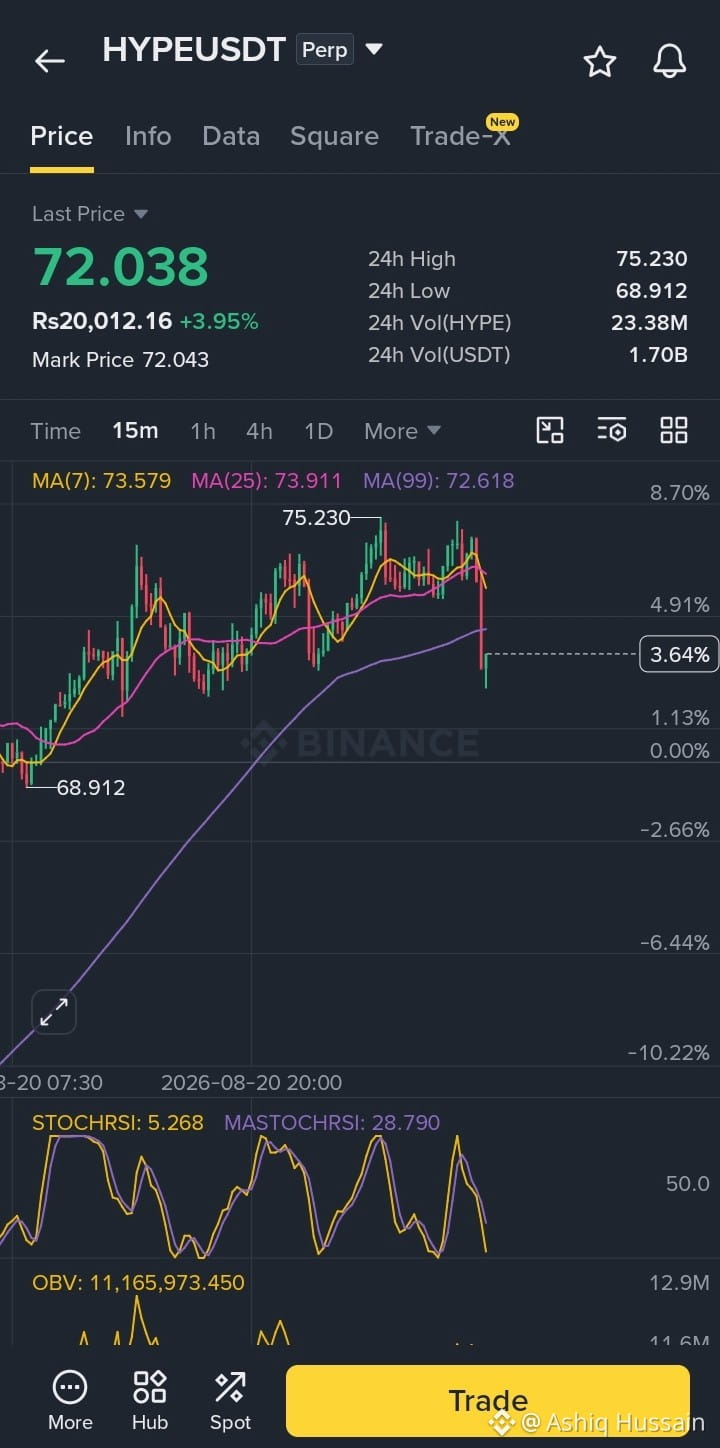Open the Square tab

(334, 137)
